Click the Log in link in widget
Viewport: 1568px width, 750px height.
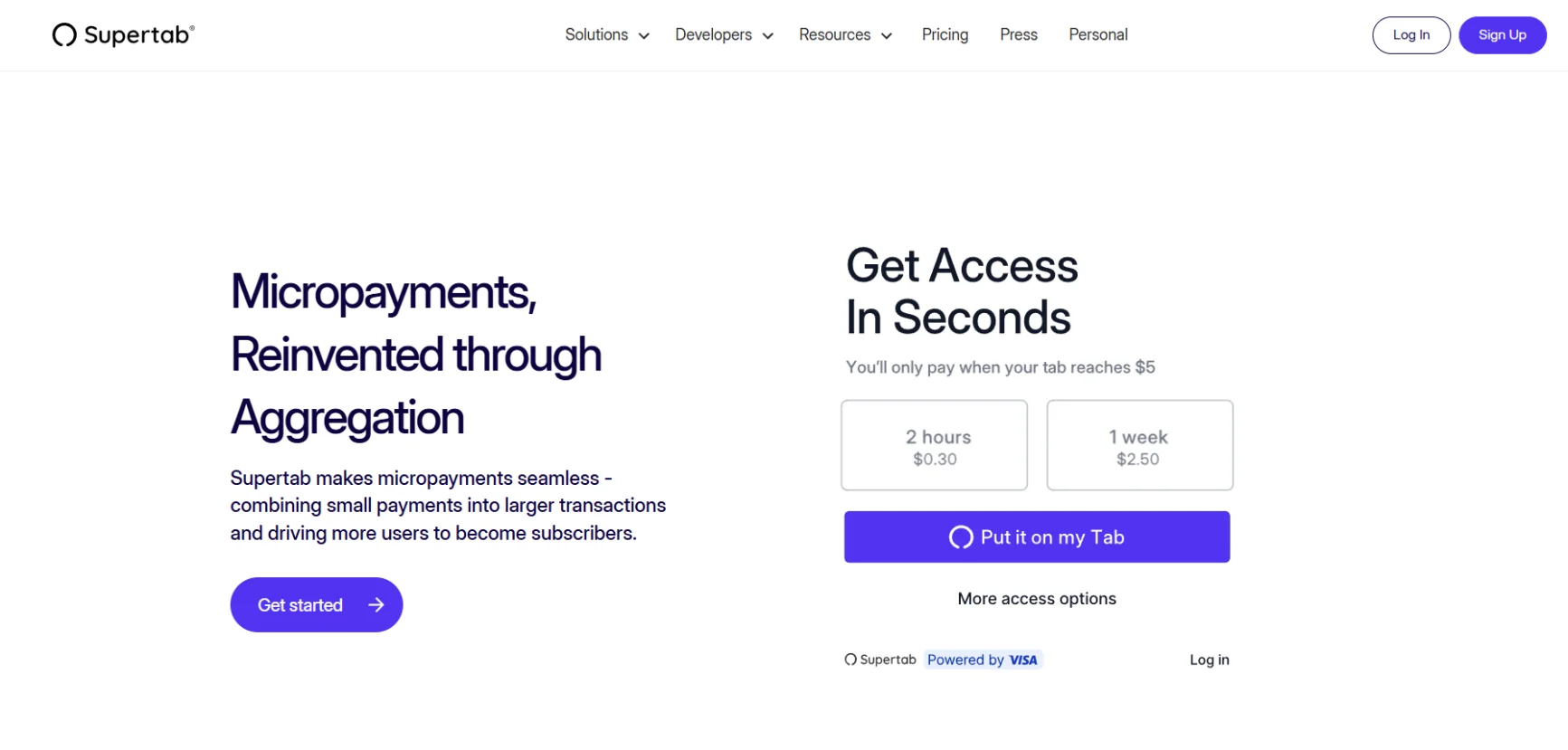click(1209, 660)
